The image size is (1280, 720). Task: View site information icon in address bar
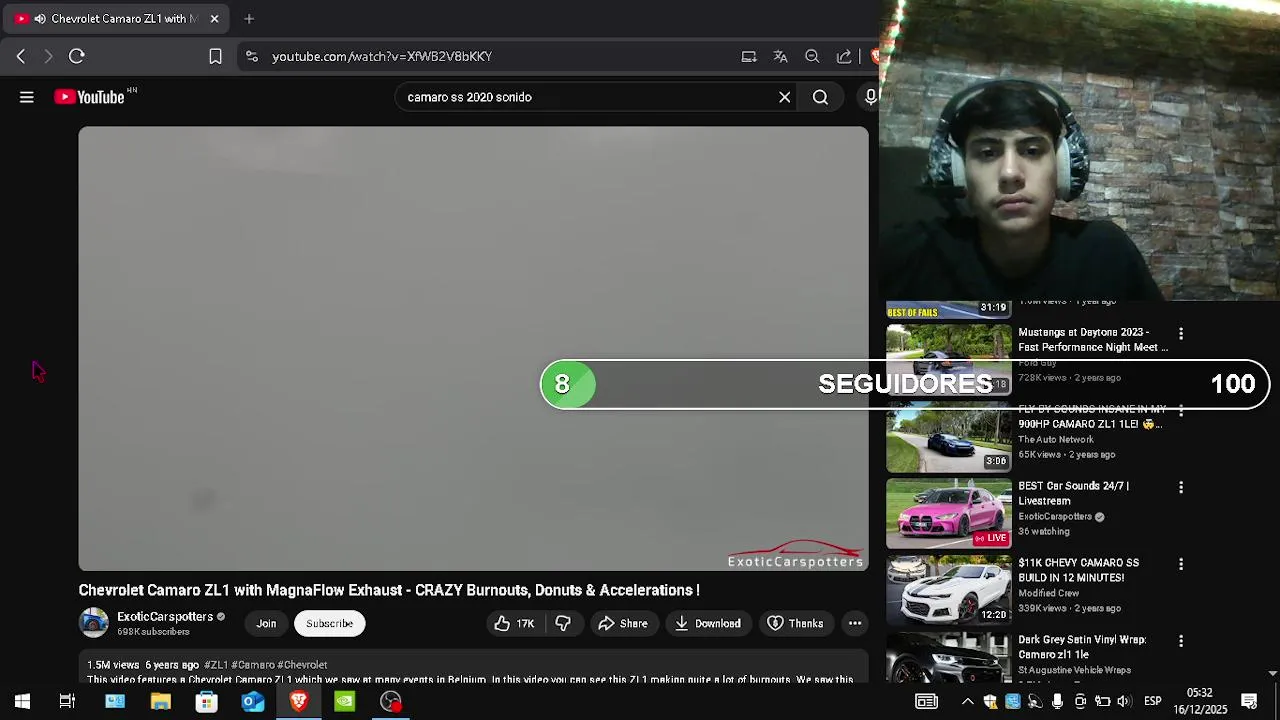(251, 56)
